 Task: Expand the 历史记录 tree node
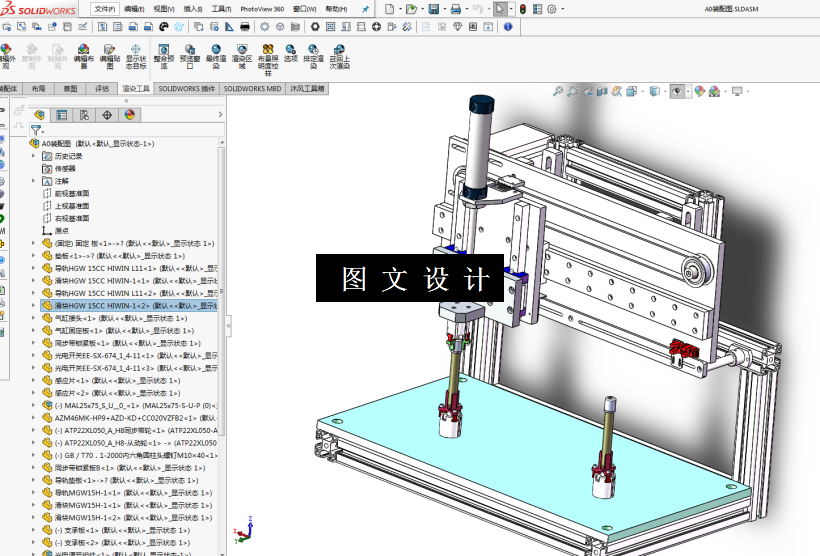(x=33, y=156)
